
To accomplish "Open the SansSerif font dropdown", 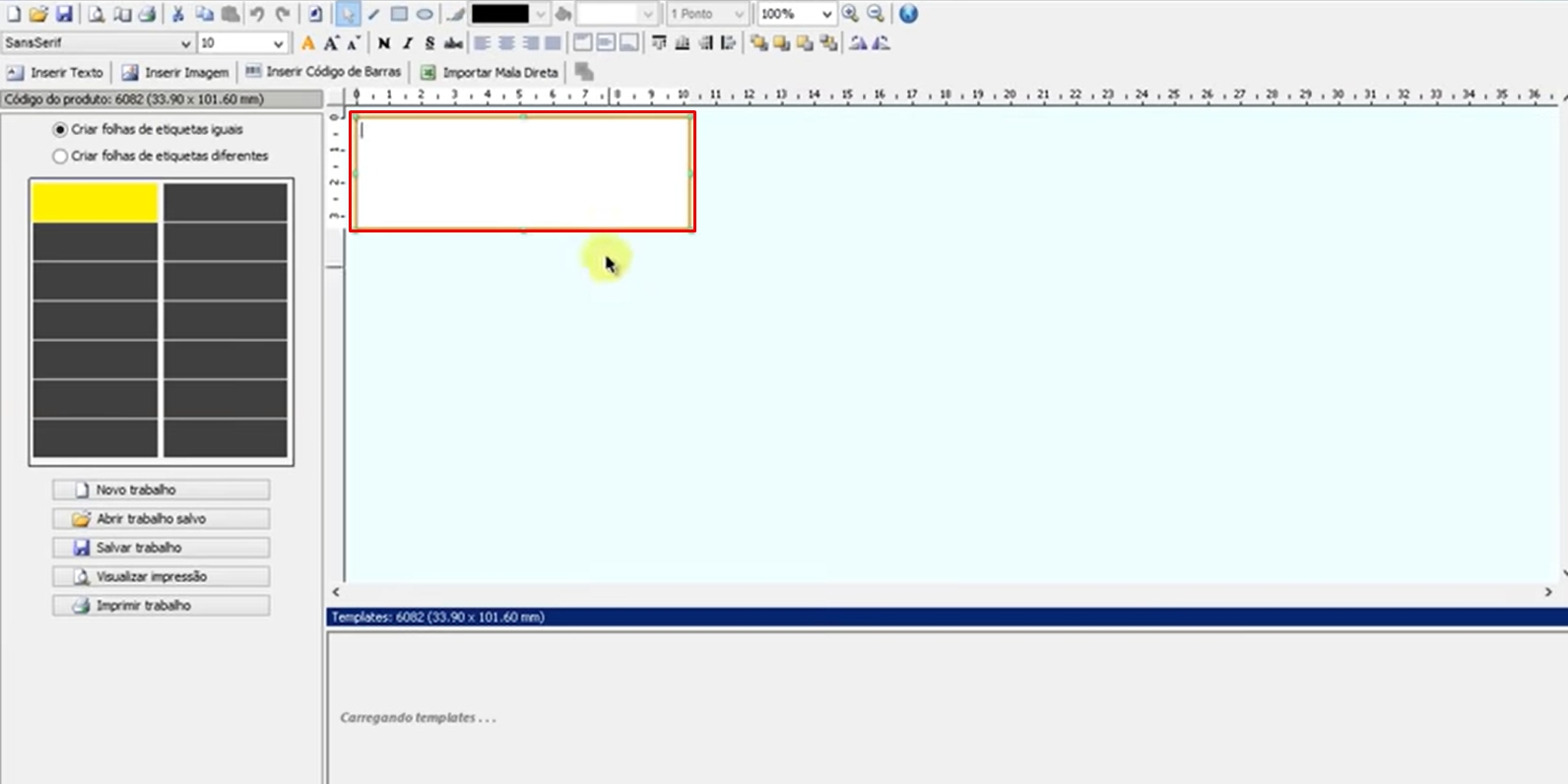I will (185, 43).
